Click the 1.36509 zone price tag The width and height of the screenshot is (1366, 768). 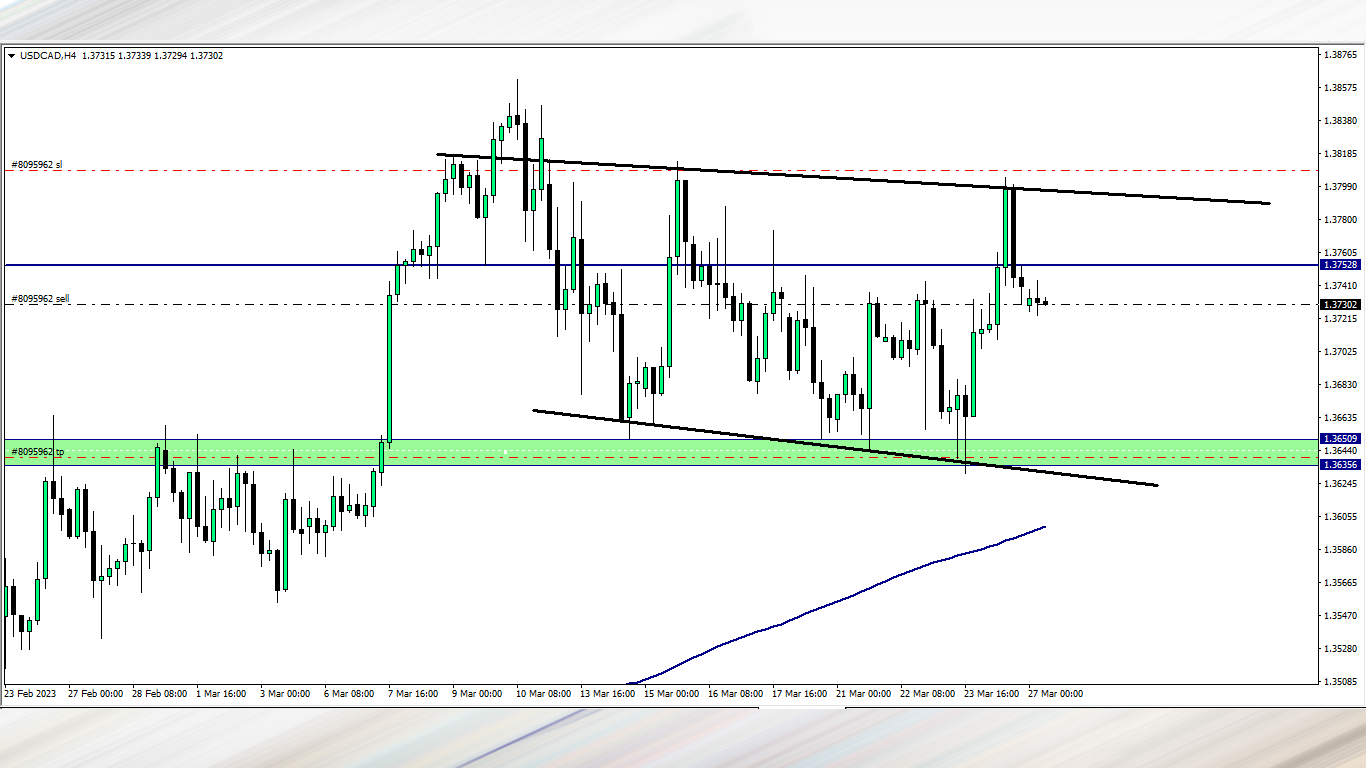click(x=1340, y=438)
